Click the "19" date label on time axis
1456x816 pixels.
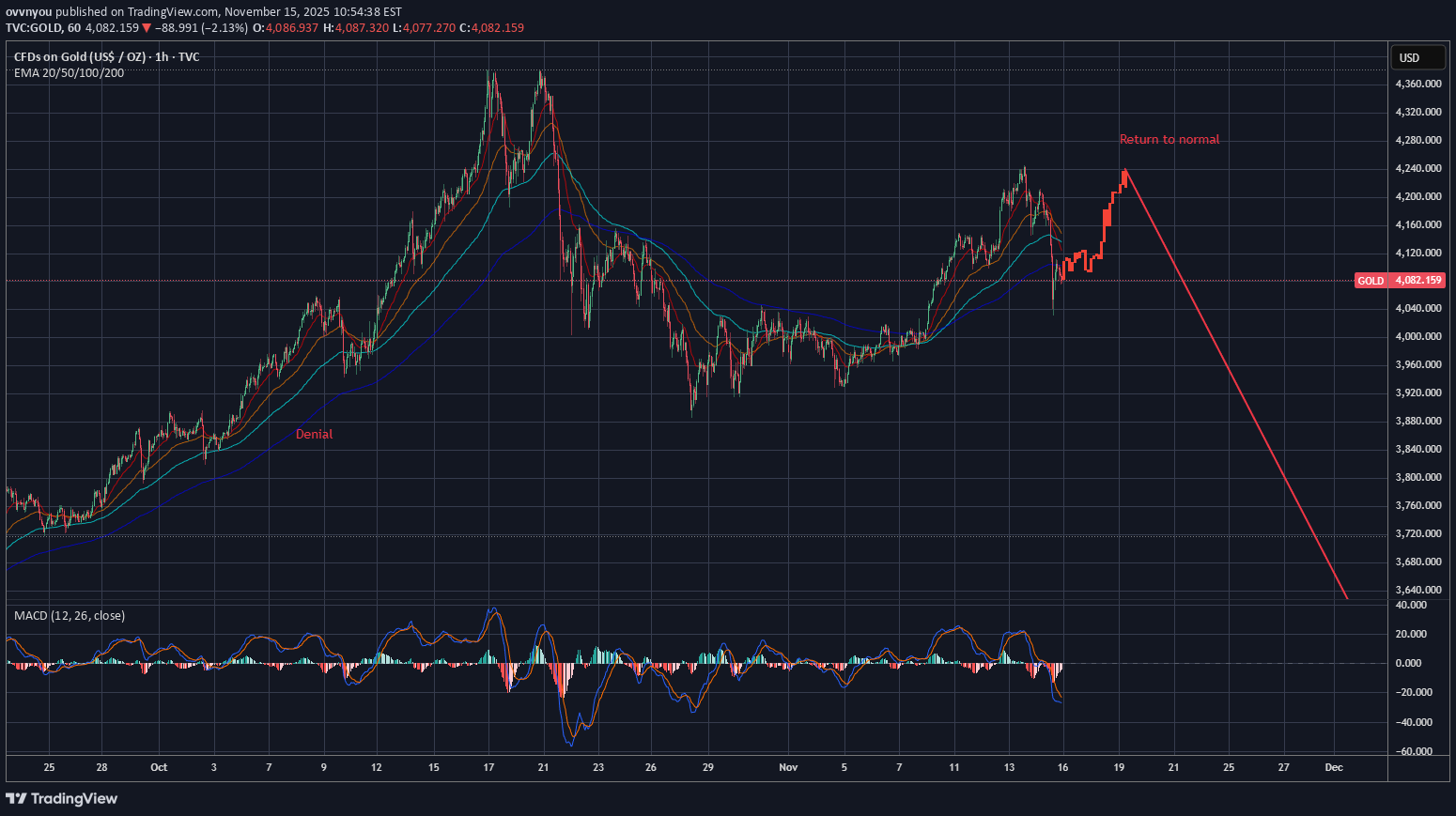click(x=1119, y=767)
